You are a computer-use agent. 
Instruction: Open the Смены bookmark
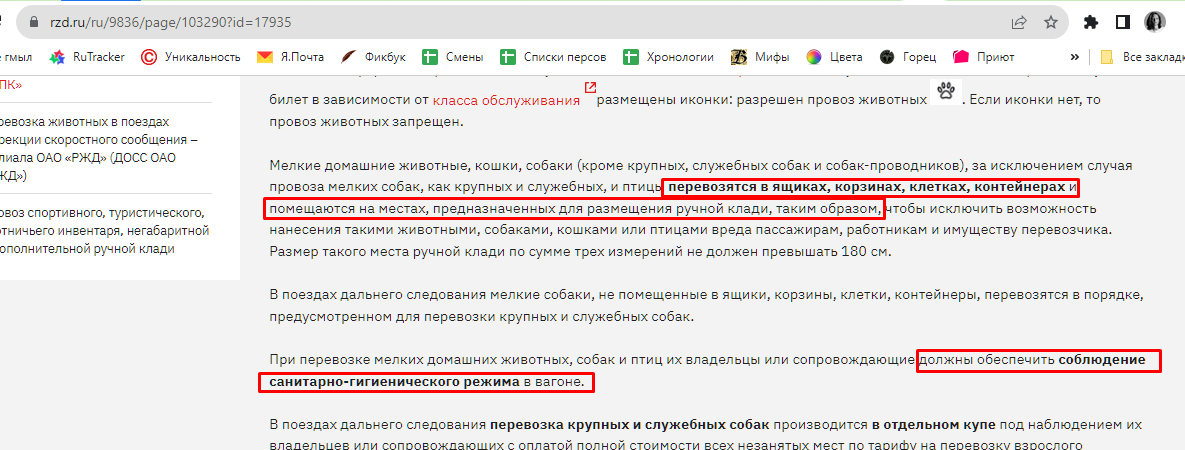click(453, 57)
